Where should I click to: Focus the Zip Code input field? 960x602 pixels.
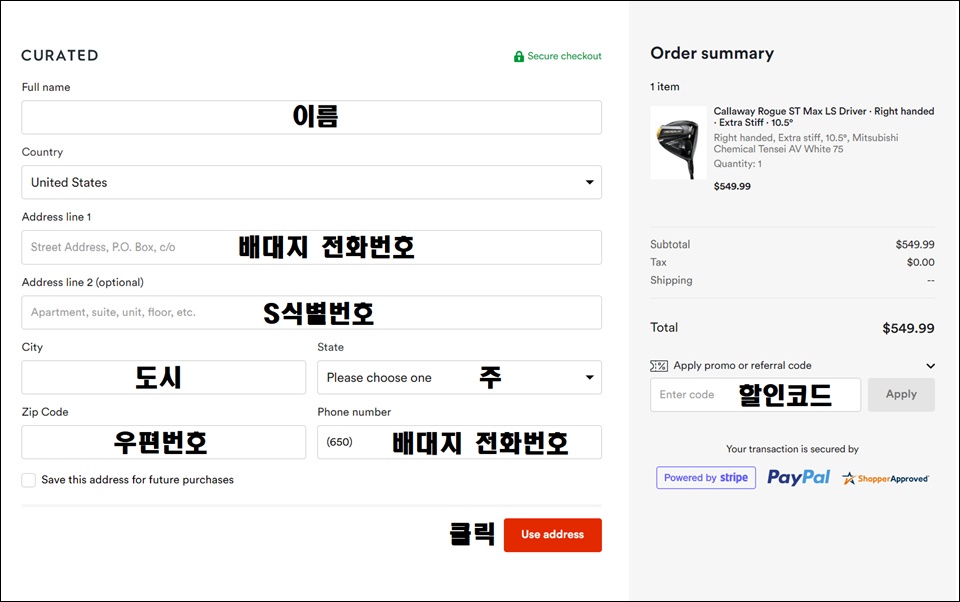[163, 442]
